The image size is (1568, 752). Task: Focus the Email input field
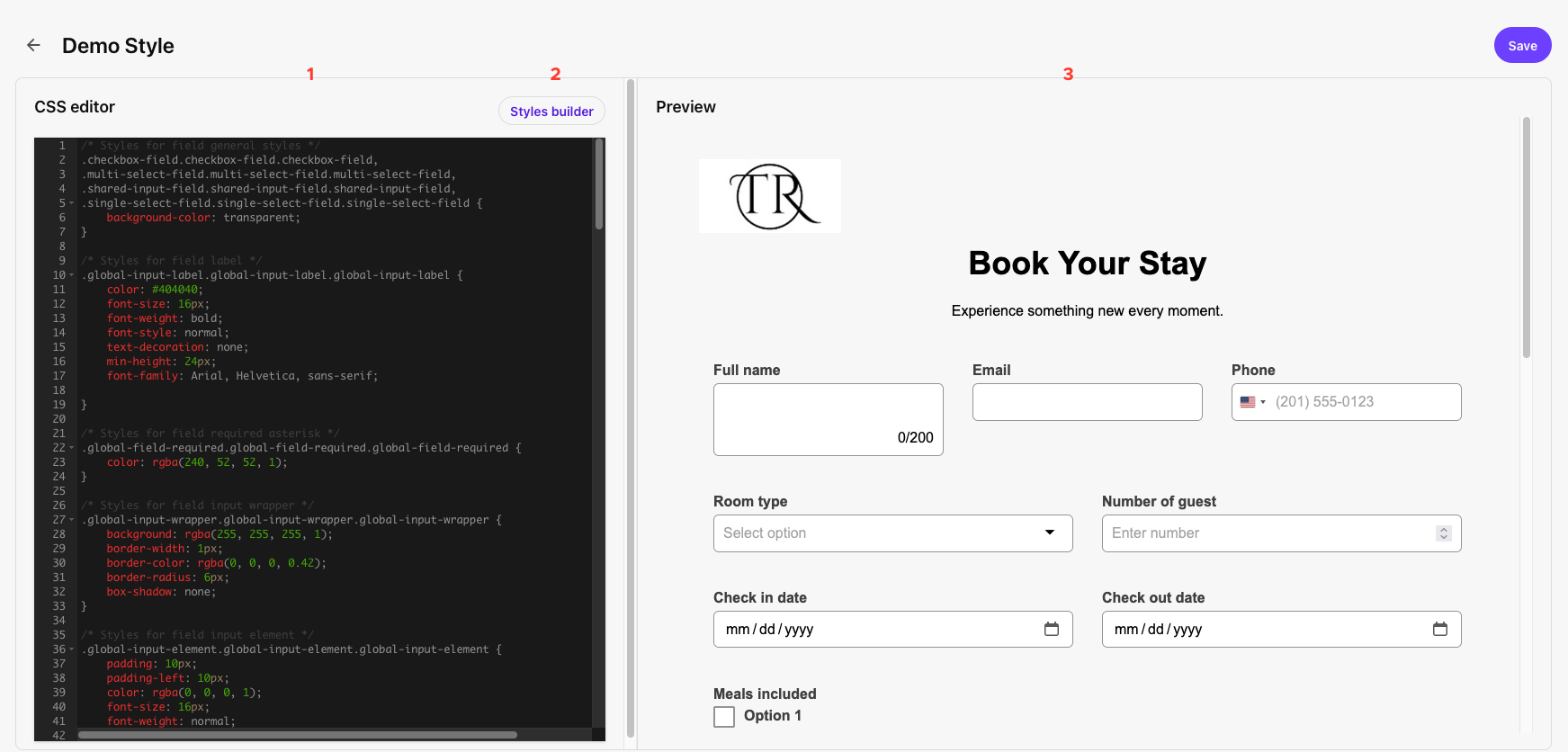(x=1087, y=402)
